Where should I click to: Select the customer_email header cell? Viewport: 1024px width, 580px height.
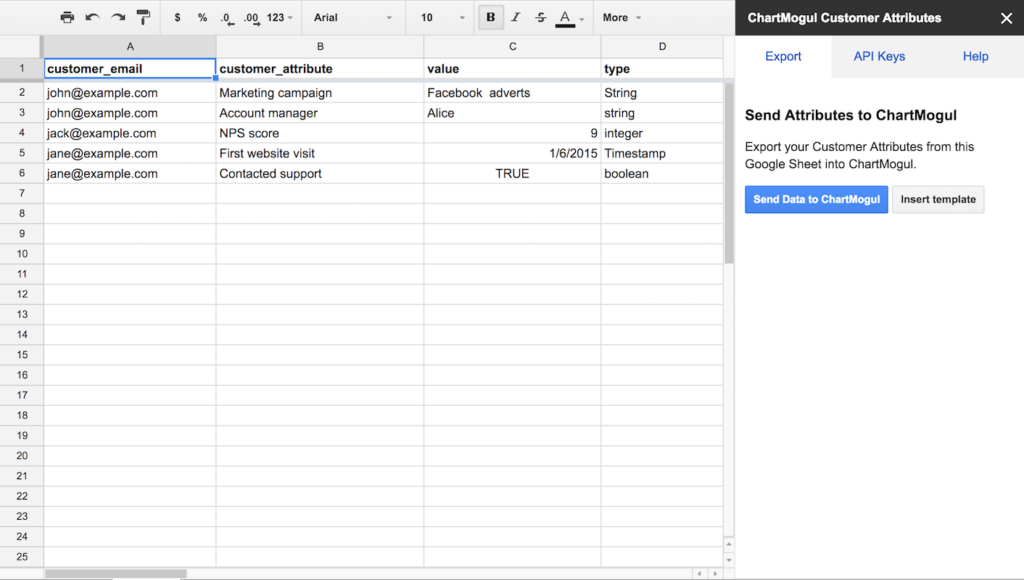[130, 69]
